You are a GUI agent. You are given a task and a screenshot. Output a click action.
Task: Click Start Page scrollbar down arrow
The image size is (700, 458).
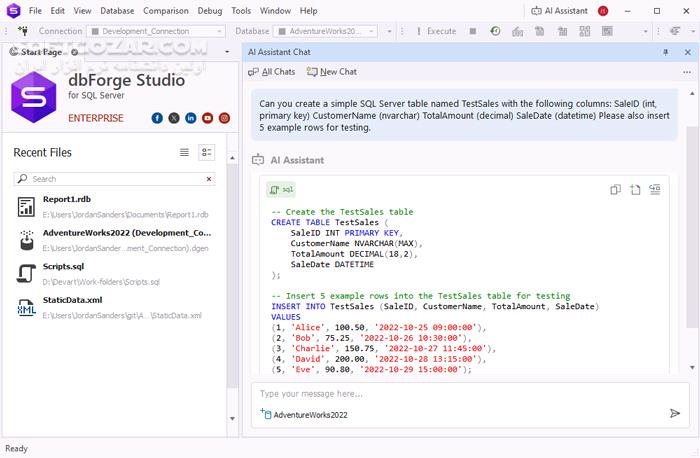pyautogui.click(x=232, y=418)
